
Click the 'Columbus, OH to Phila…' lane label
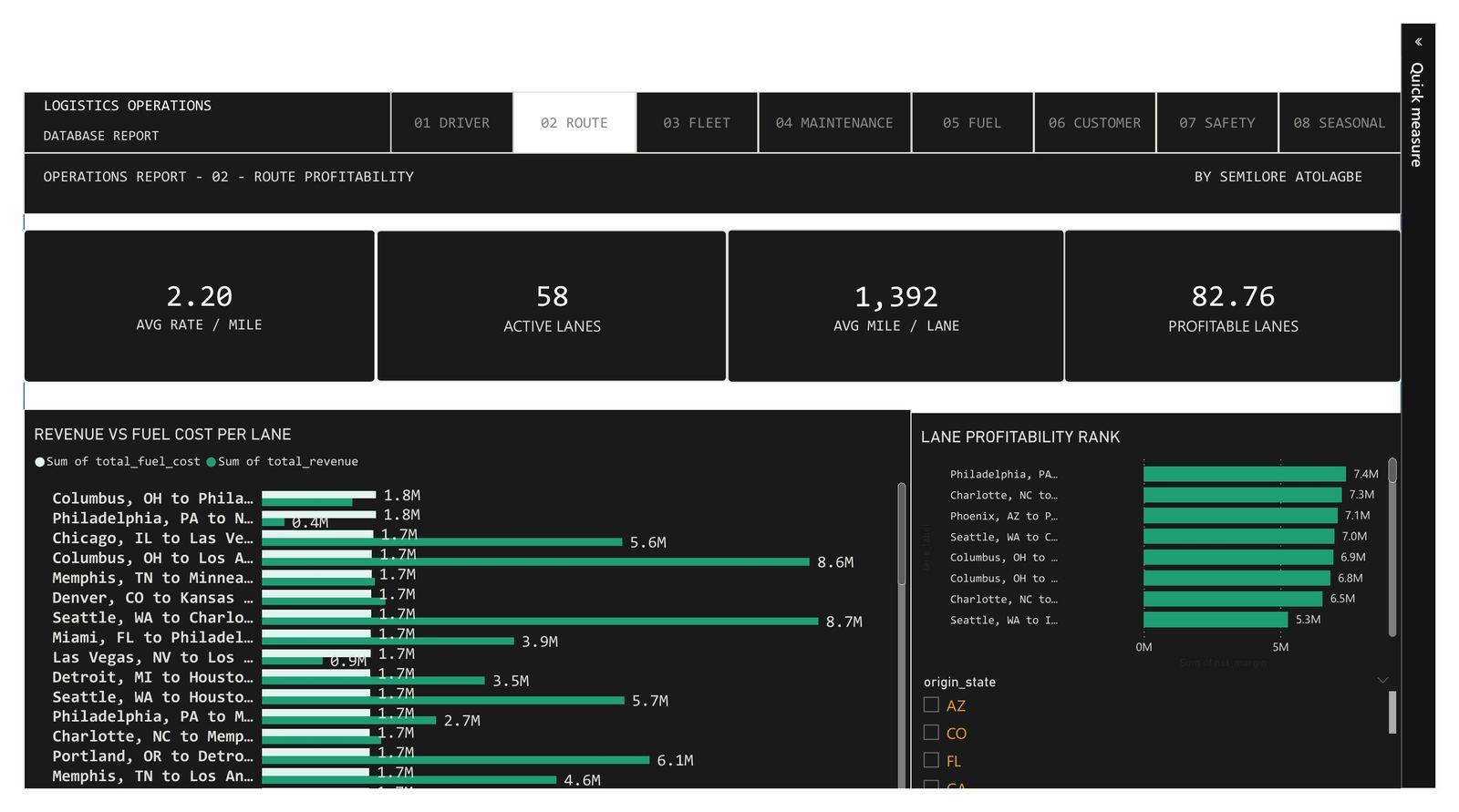(x=152, y=499)
